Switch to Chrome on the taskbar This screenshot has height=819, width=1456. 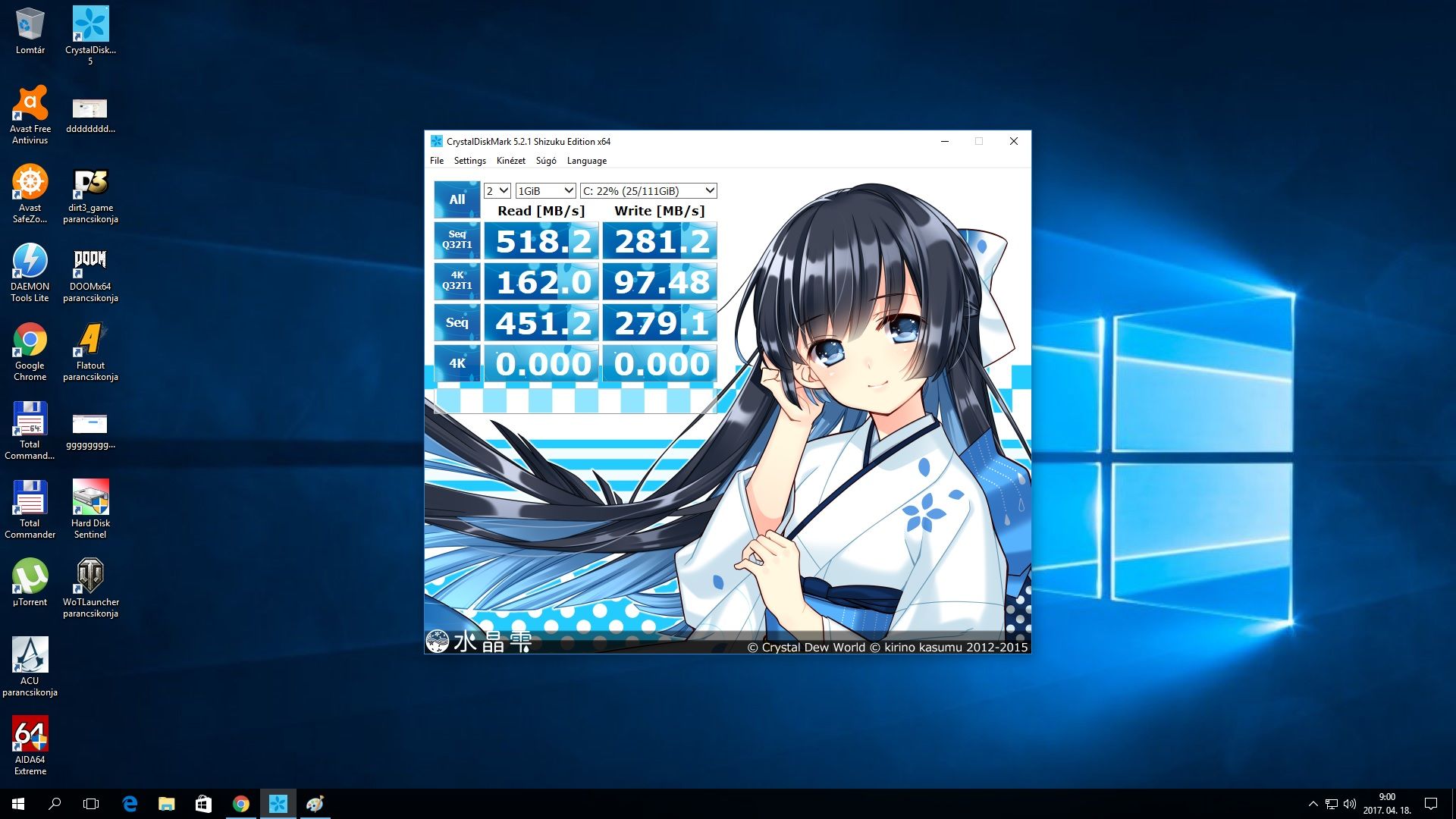click(240, 804)
